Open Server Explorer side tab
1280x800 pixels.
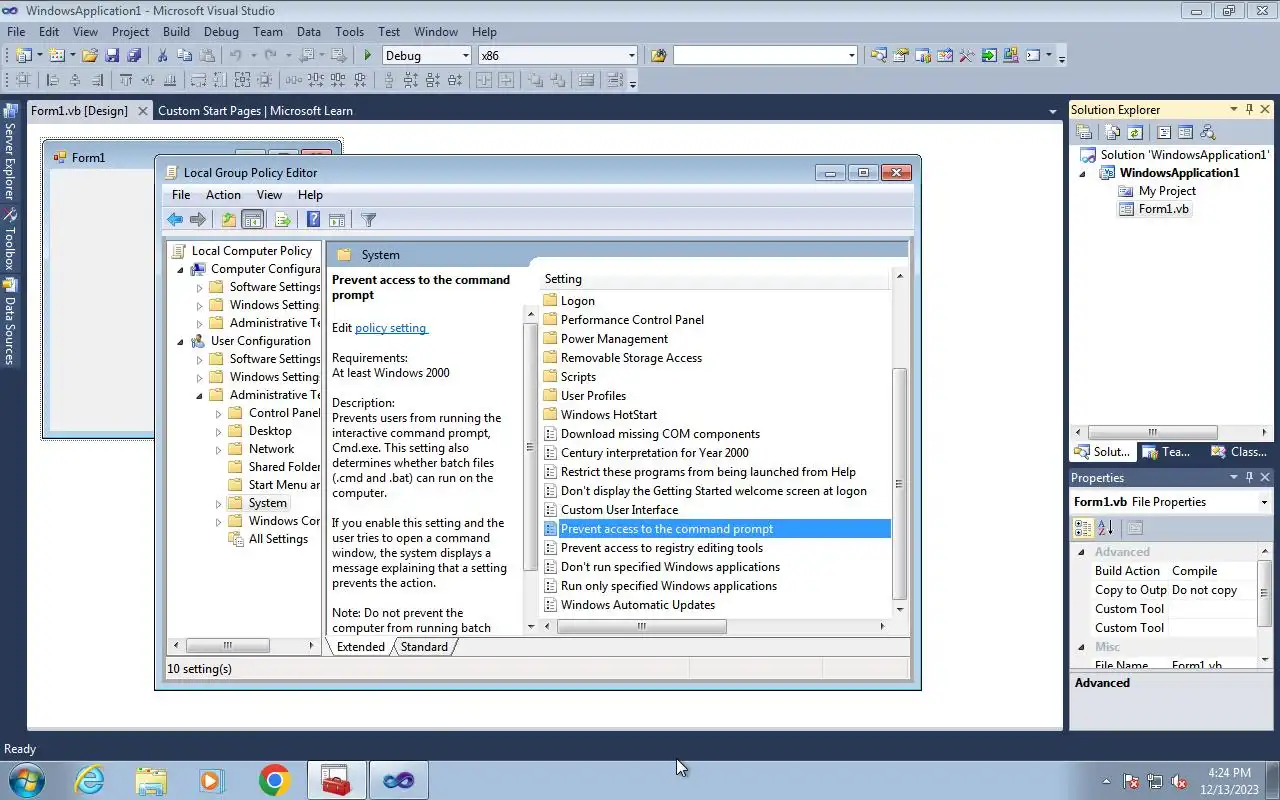click(10, 152)
